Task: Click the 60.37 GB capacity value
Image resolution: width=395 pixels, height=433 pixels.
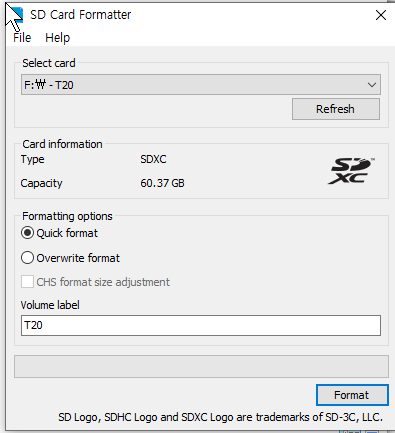Action: (162, 183)
